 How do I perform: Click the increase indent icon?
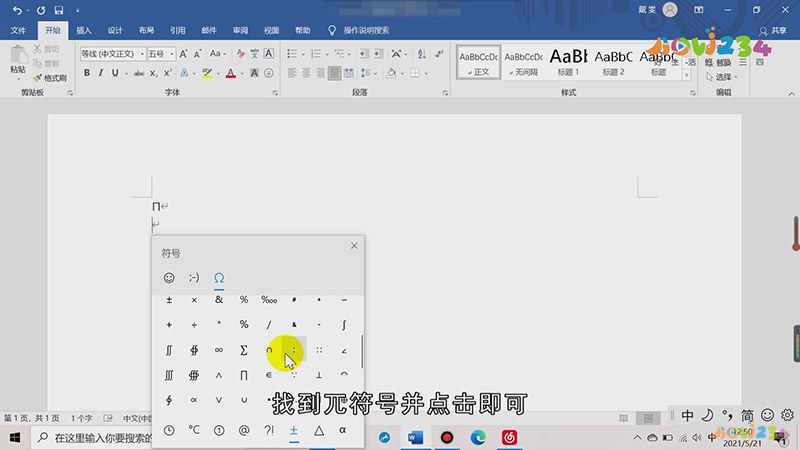[x=378, y=54]
